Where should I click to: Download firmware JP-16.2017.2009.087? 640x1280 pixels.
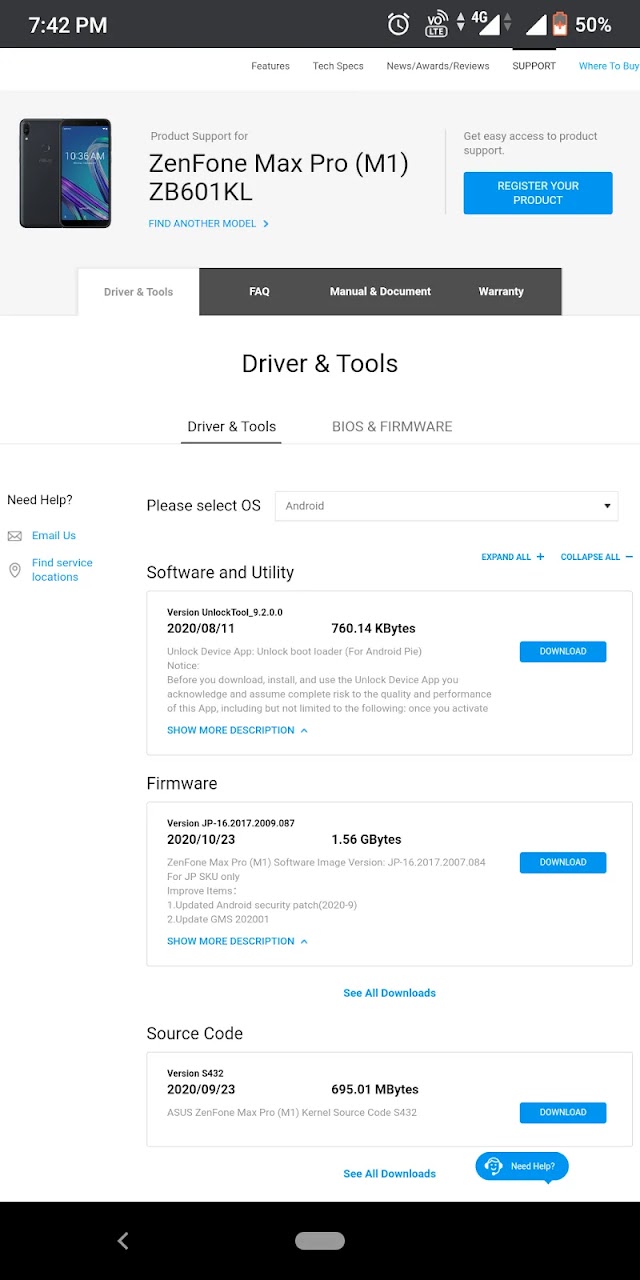(563, 862)
